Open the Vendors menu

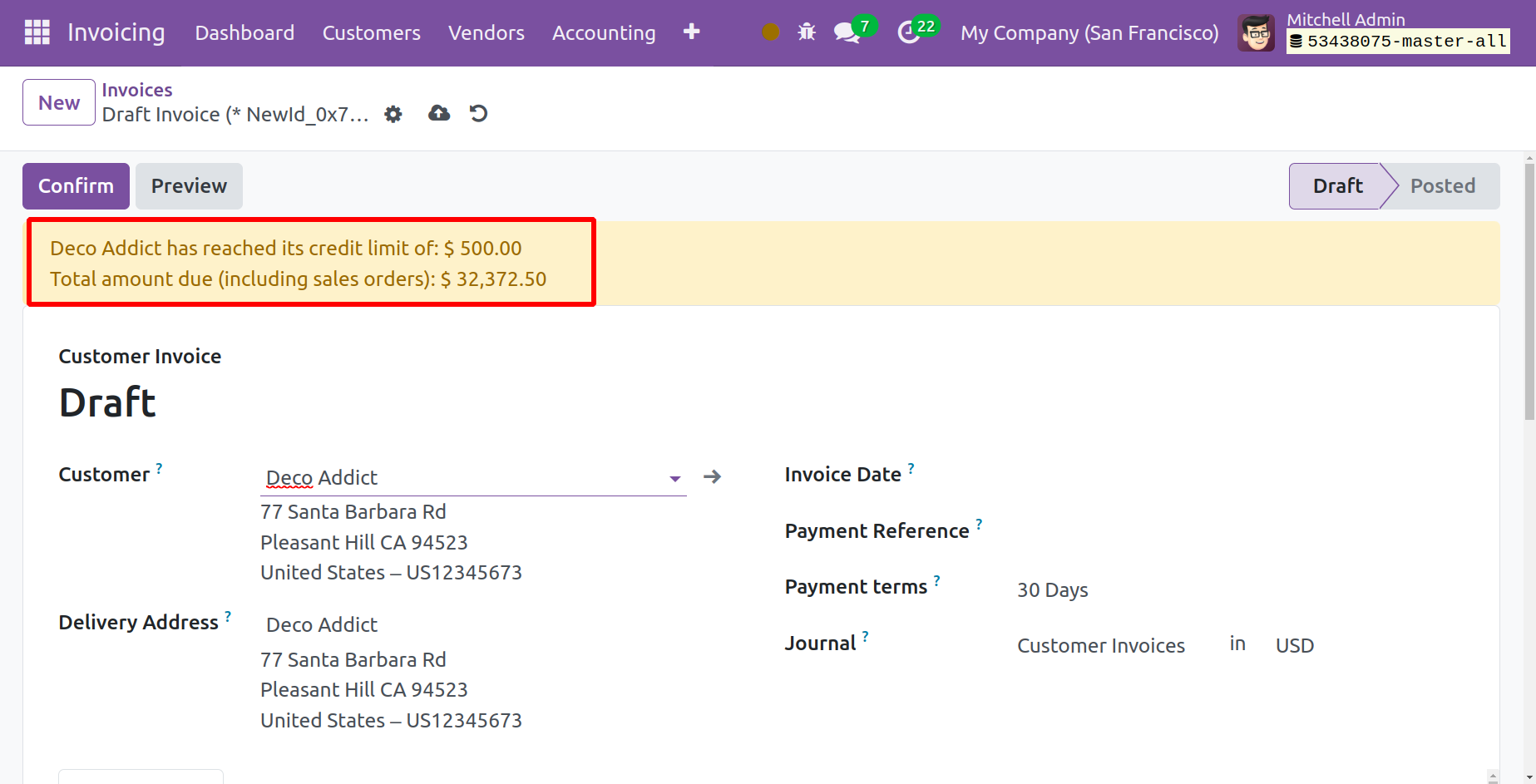point(486,32)
